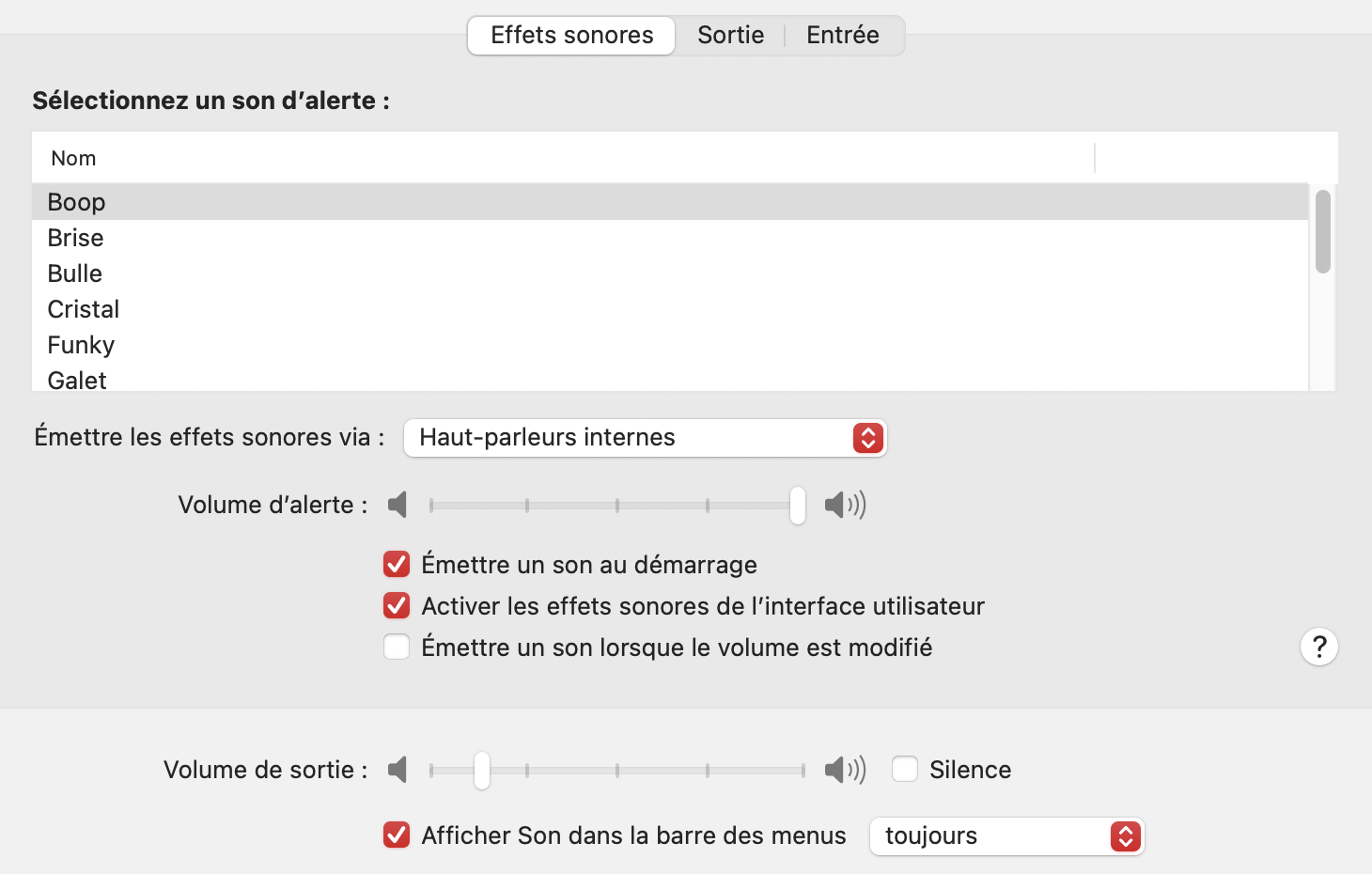
Task: Open help via the question mark icon
Action: pyautogui.click(x=1318, y=647)
